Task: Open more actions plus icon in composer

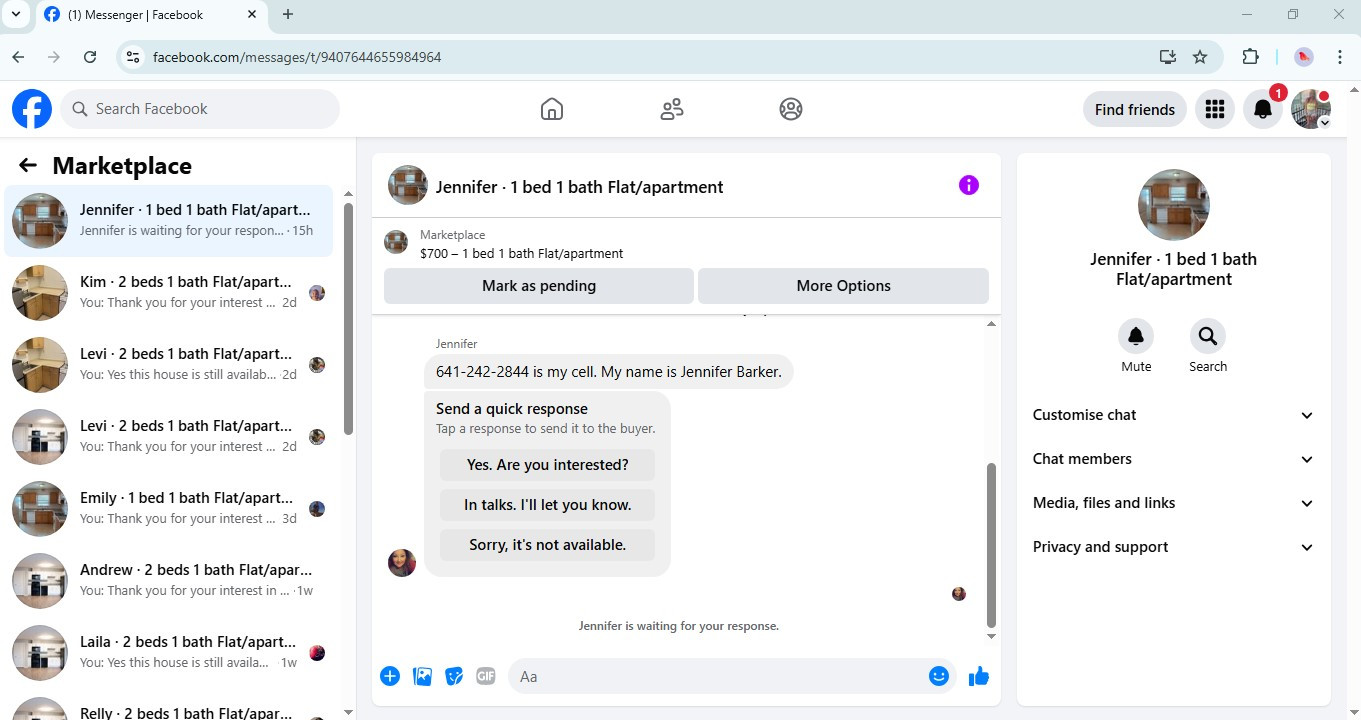Action: [390, 676]
